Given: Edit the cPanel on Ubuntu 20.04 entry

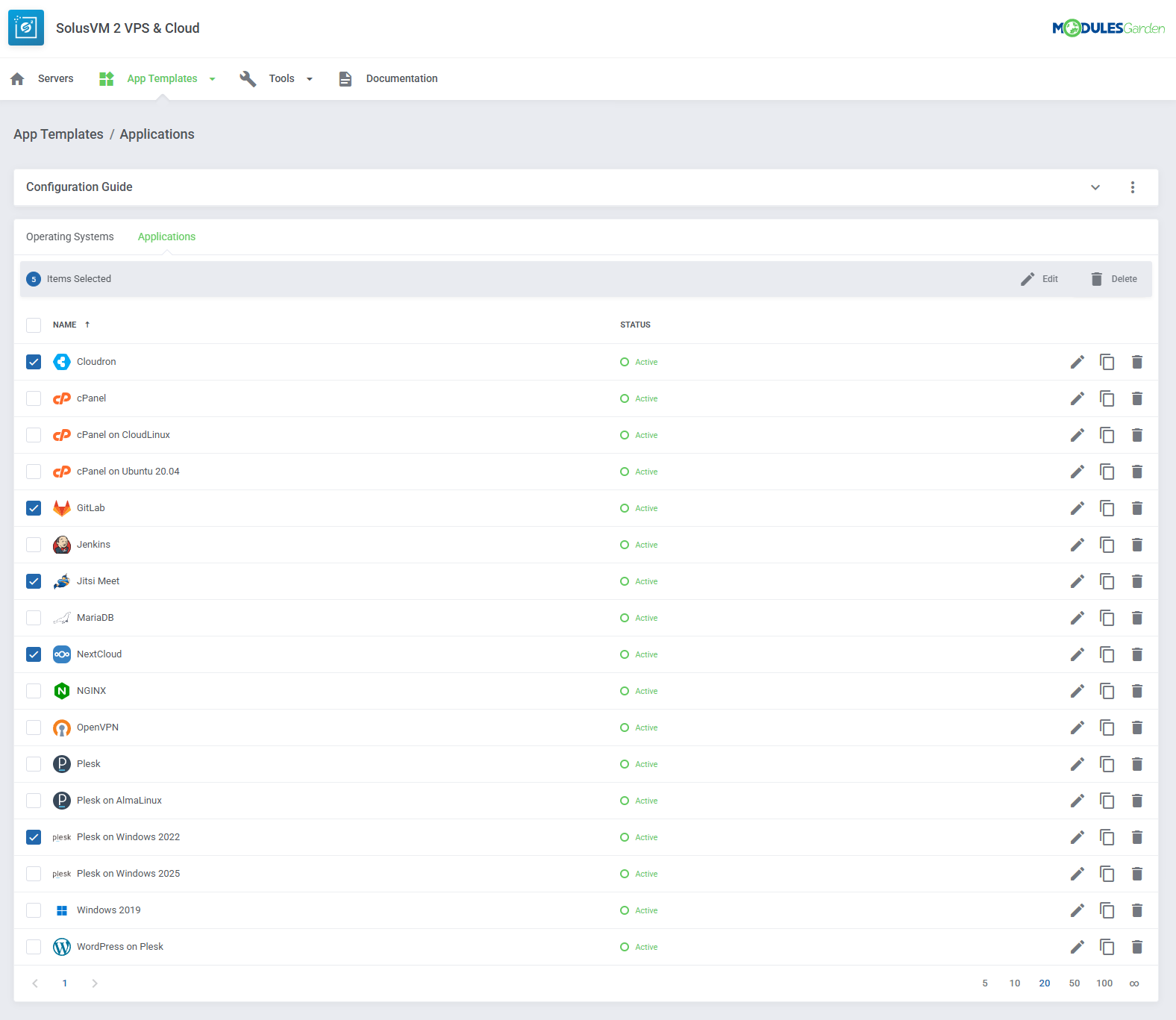Looking at the screenshot, I should [1077, 472].
